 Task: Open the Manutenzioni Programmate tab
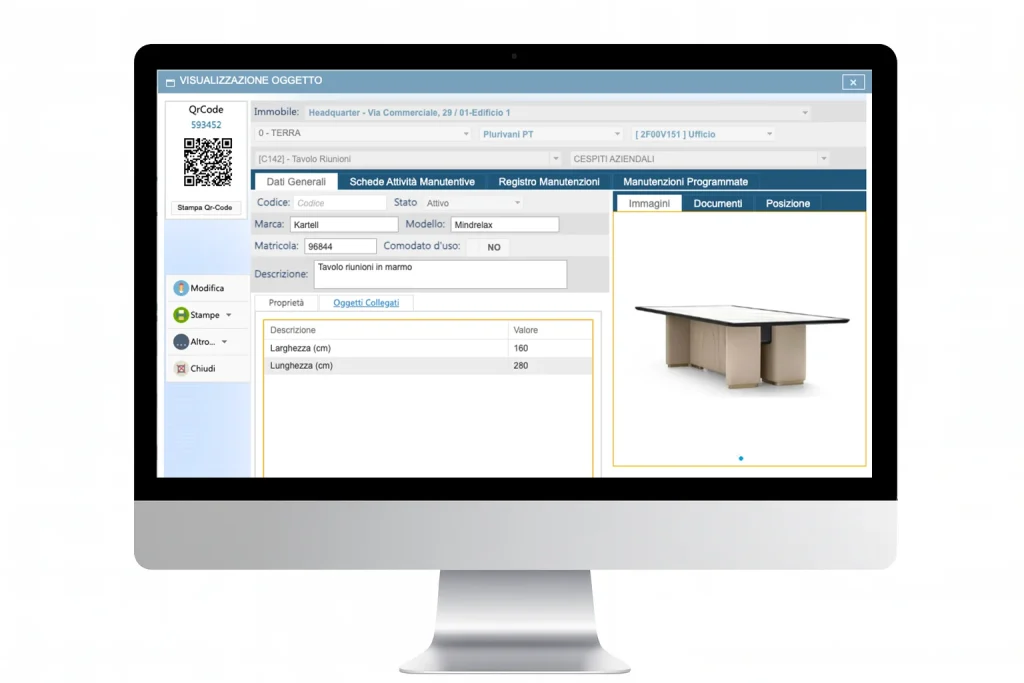685,182
